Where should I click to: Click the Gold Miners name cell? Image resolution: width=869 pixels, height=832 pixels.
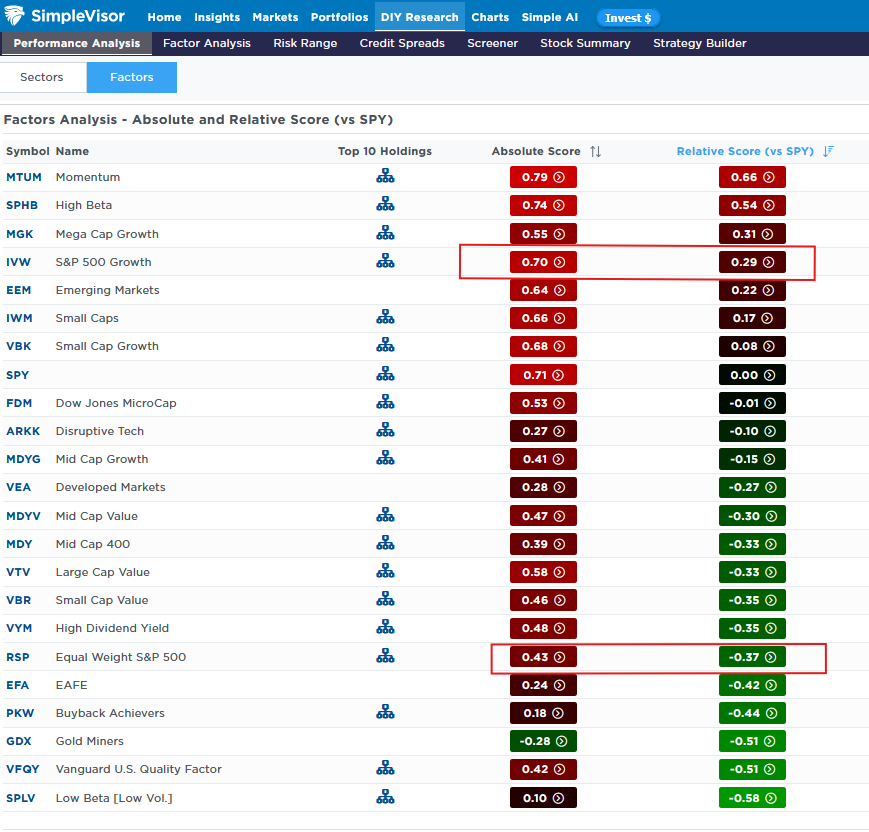click(x=89, y=741)
